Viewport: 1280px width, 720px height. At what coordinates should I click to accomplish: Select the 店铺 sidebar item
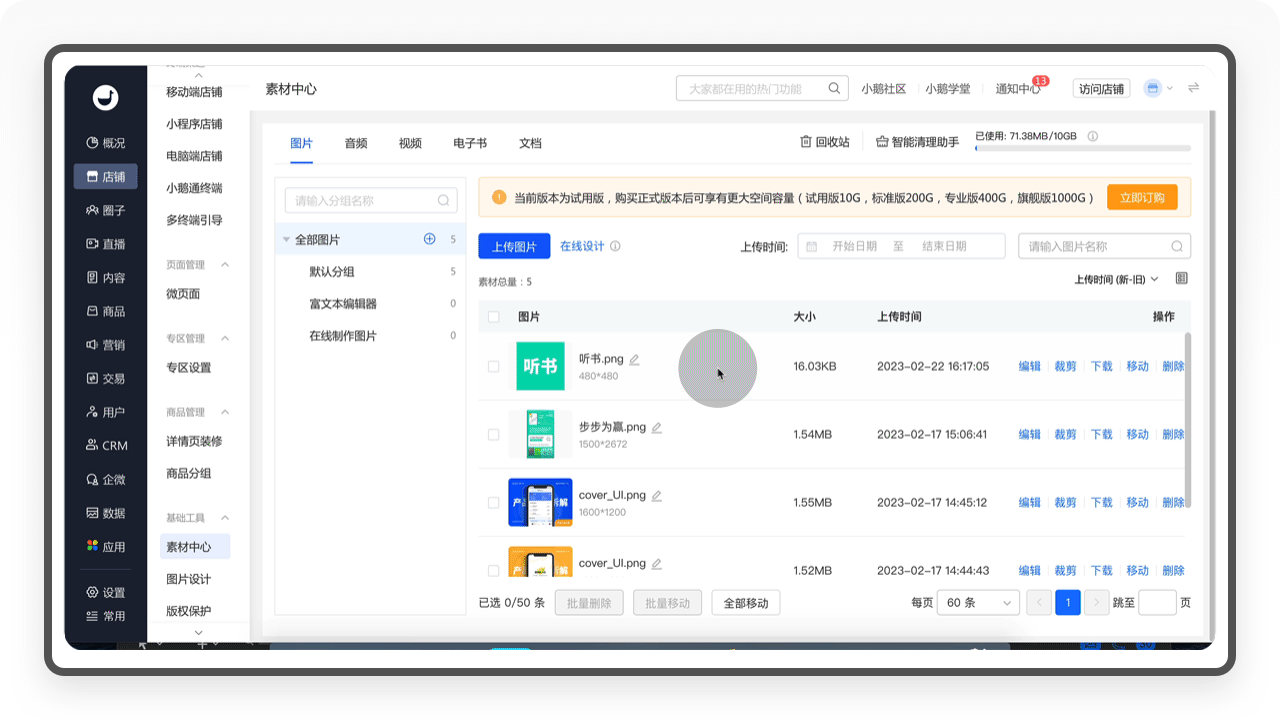click(105, 177)
